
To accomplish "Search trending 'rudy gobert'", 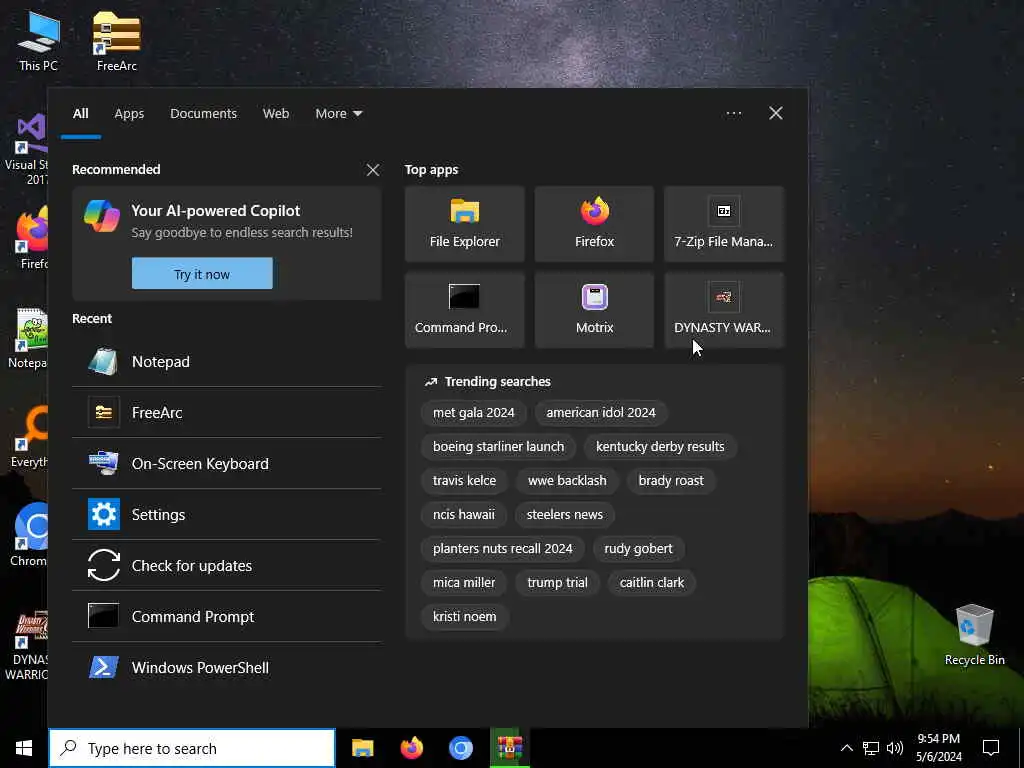I will (x=638, y=549).
